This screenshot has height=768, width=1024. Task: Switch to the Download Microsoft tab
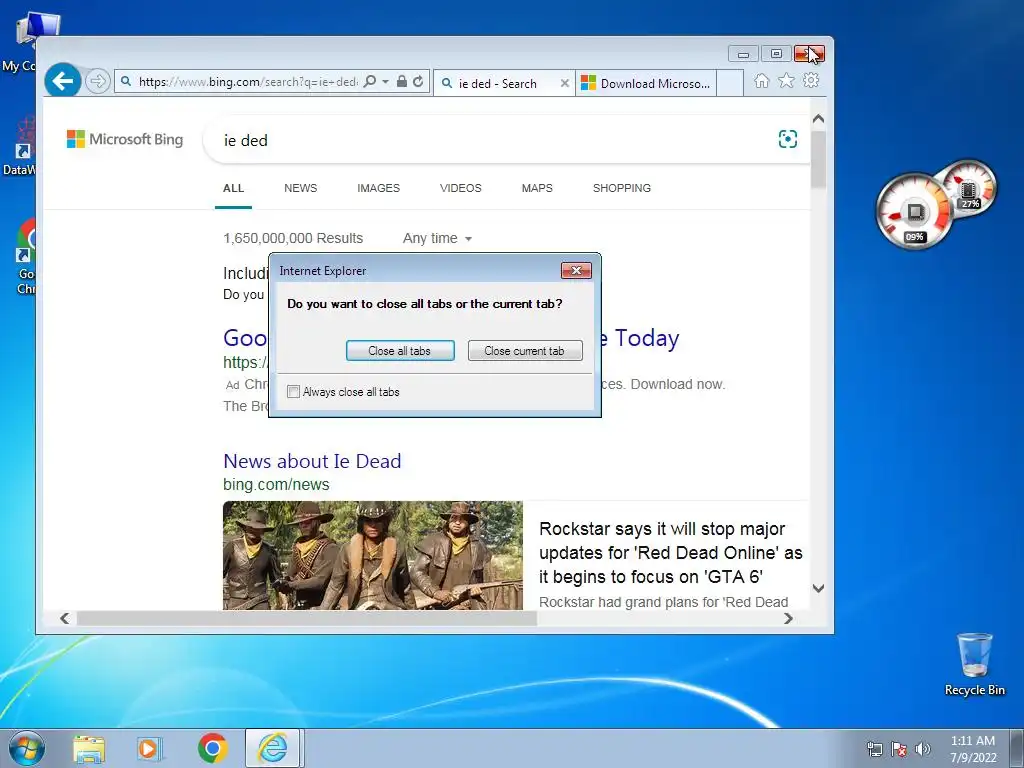click(x=645, y=84)
